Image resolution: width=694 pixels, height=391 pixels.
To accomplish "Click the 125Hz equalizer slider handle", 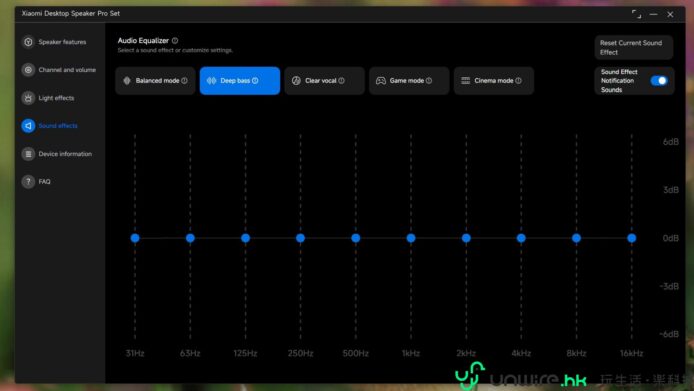I will pyautogui.click(x=246, y=238).
